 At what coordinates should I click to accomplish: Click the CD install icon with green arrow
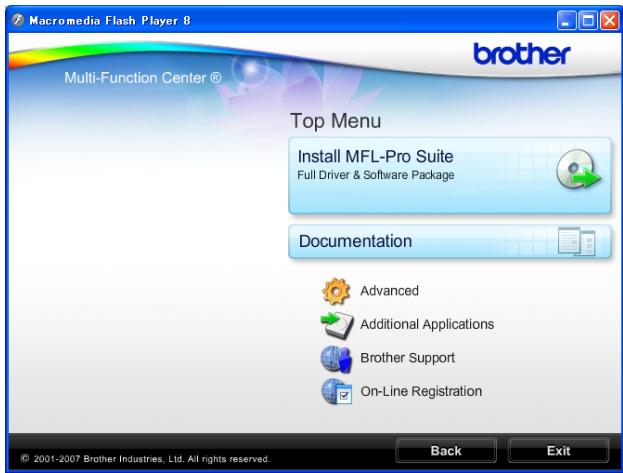tap(578, 169)
